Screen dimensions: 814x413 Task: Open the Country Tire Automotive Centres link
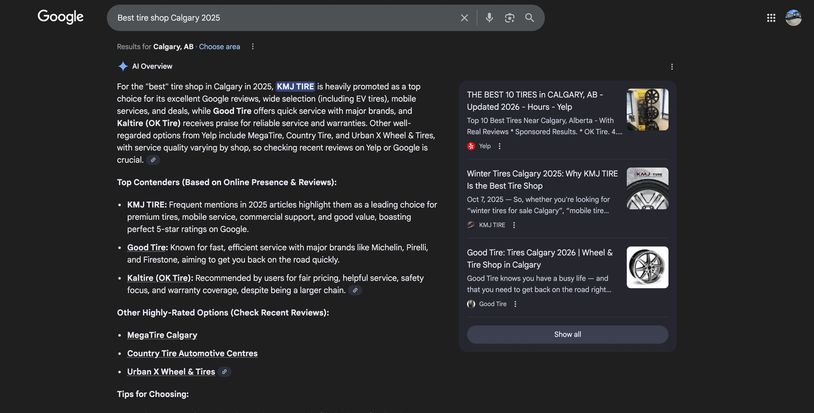coord(192,353)
